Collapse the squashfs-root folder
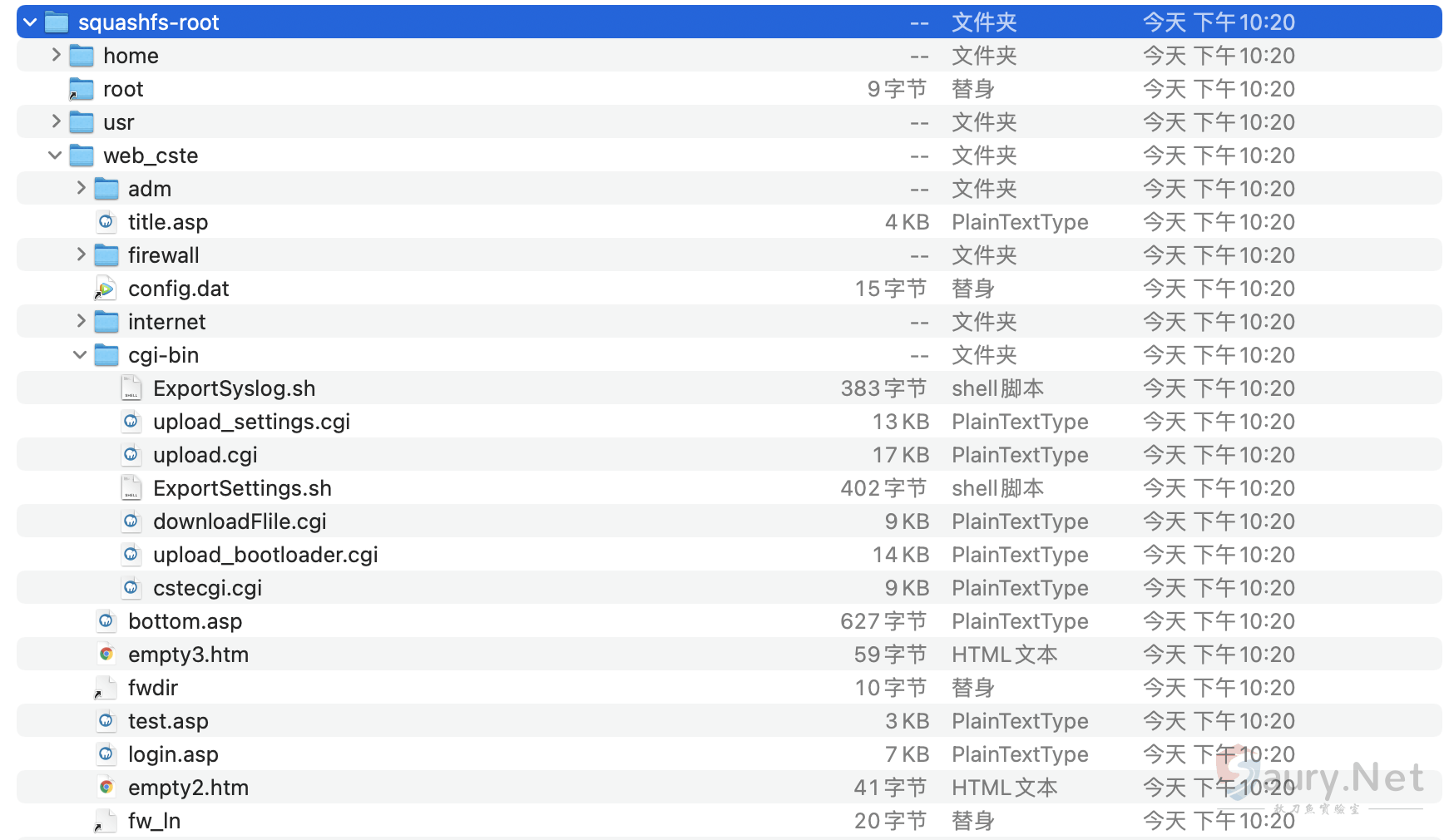Screen dimensions: 1449x840 30,22
